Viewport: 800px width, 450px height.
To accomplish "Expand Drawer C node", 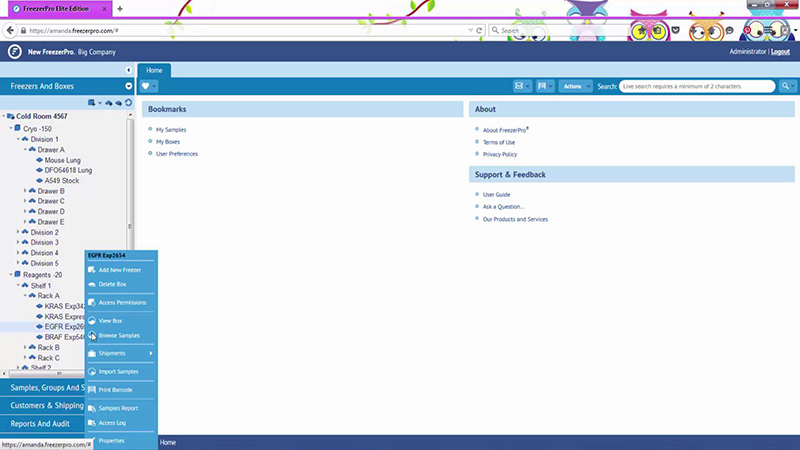I will [25, 201].
